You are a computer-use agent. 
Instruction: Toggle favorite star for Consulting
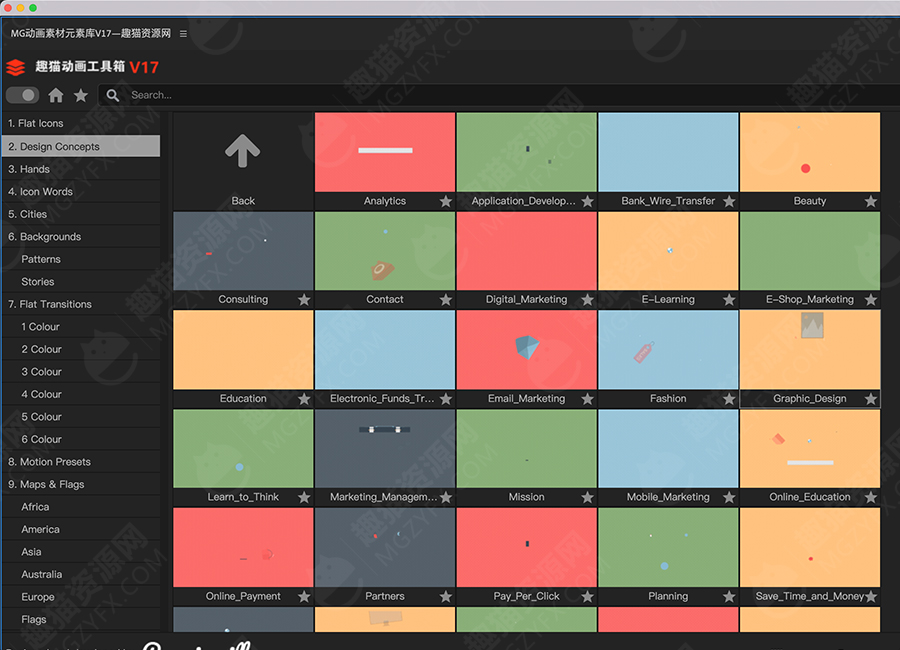point(304,300)
